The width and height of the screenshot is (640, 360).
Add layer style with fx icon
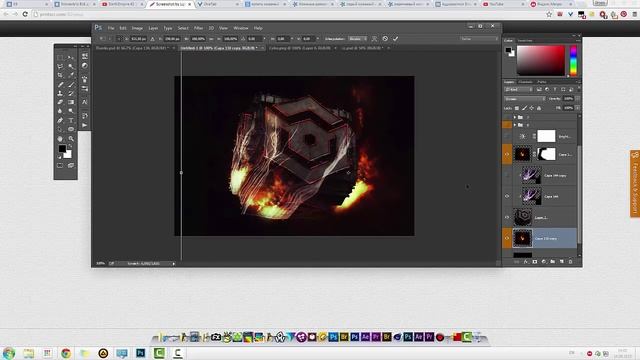click(526, 262)
